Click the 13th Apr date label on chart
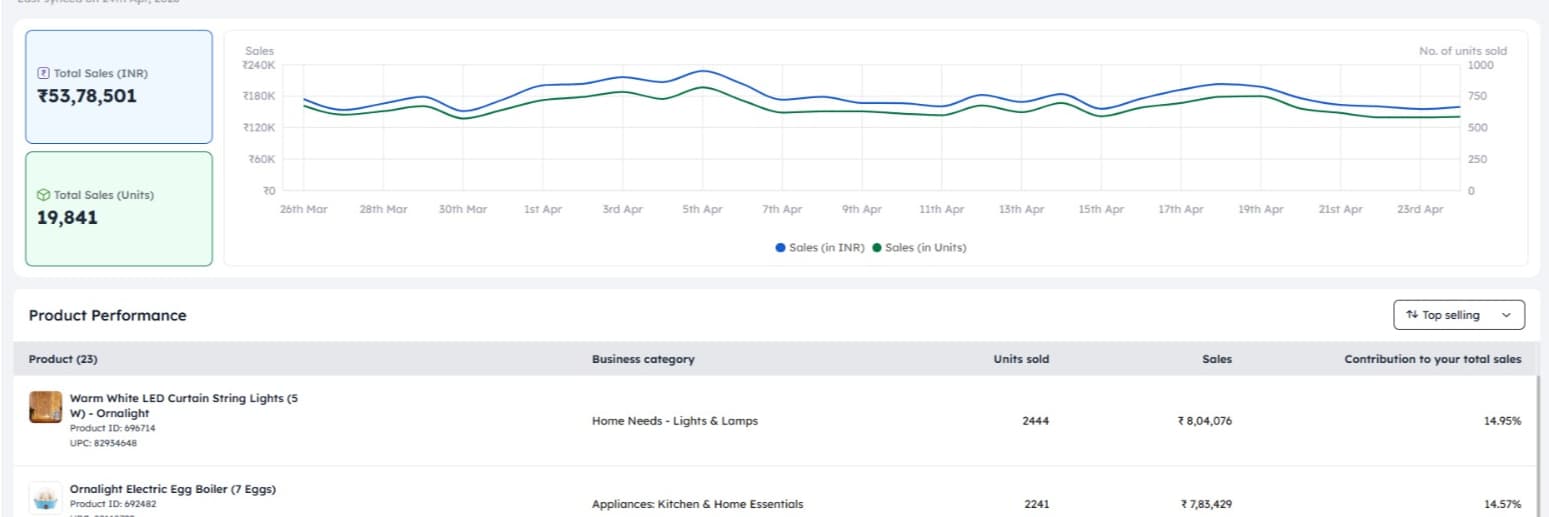 (x=1021, y=210)
